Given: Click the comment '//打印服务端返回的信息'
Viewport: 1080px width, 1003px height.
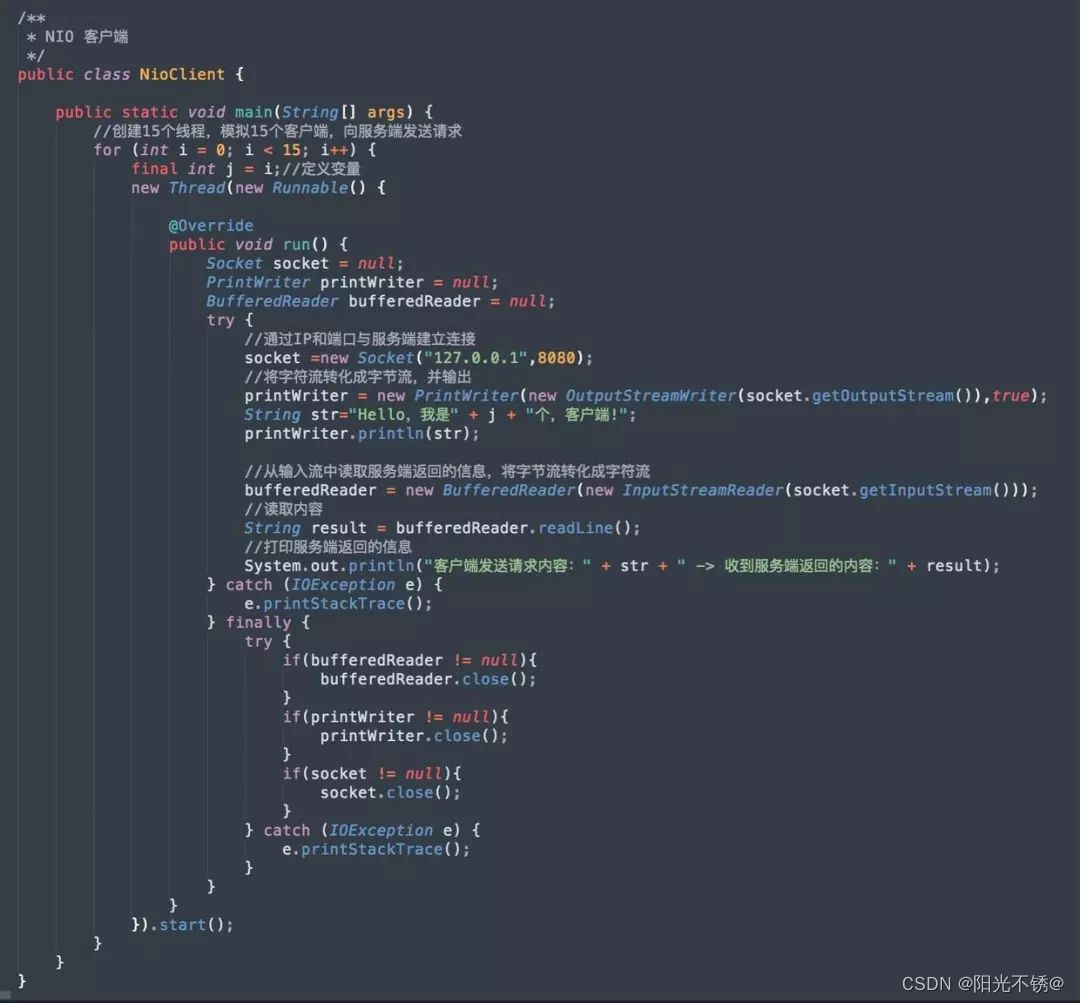Looking at the screenshot, I should pos(328,547).
